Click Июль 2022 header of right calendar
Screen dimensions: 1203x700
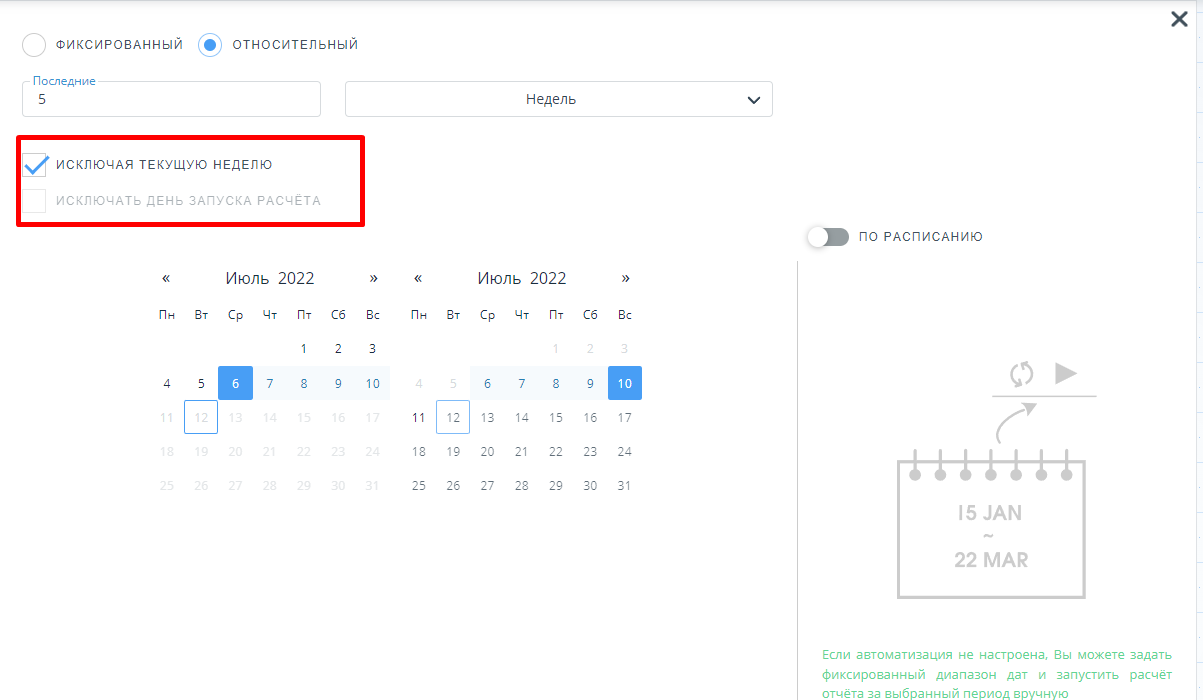coord(522,278)
